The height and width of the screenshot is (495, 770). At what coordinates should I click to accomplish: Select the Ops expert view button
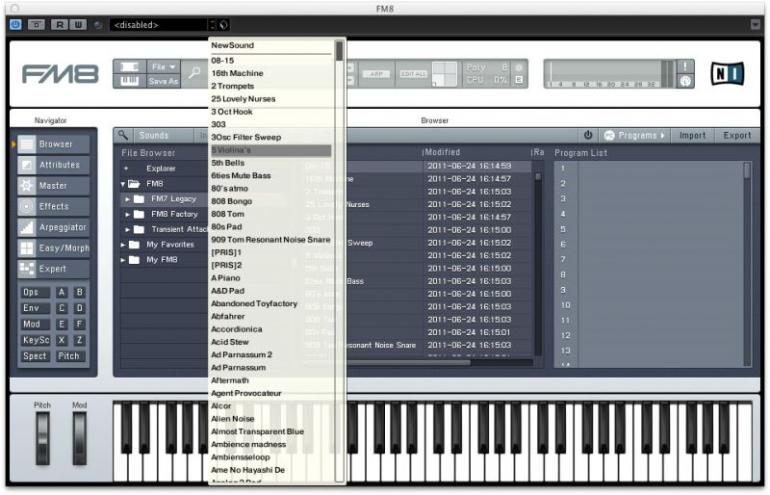click(x=34, y=292)
